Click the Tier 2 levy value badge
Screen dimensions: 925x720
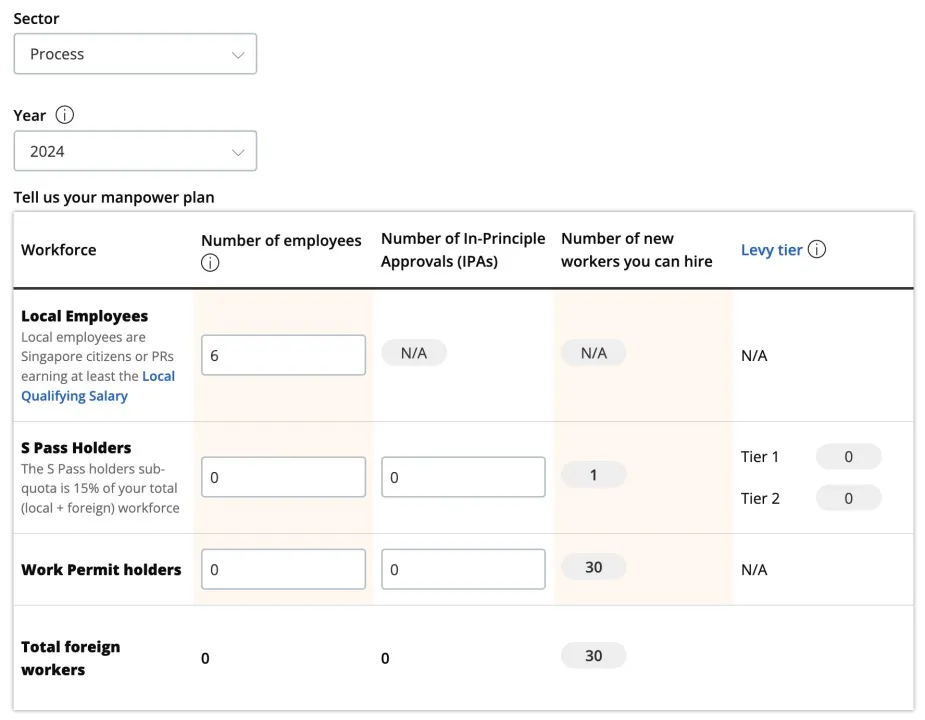coord(848,498)
